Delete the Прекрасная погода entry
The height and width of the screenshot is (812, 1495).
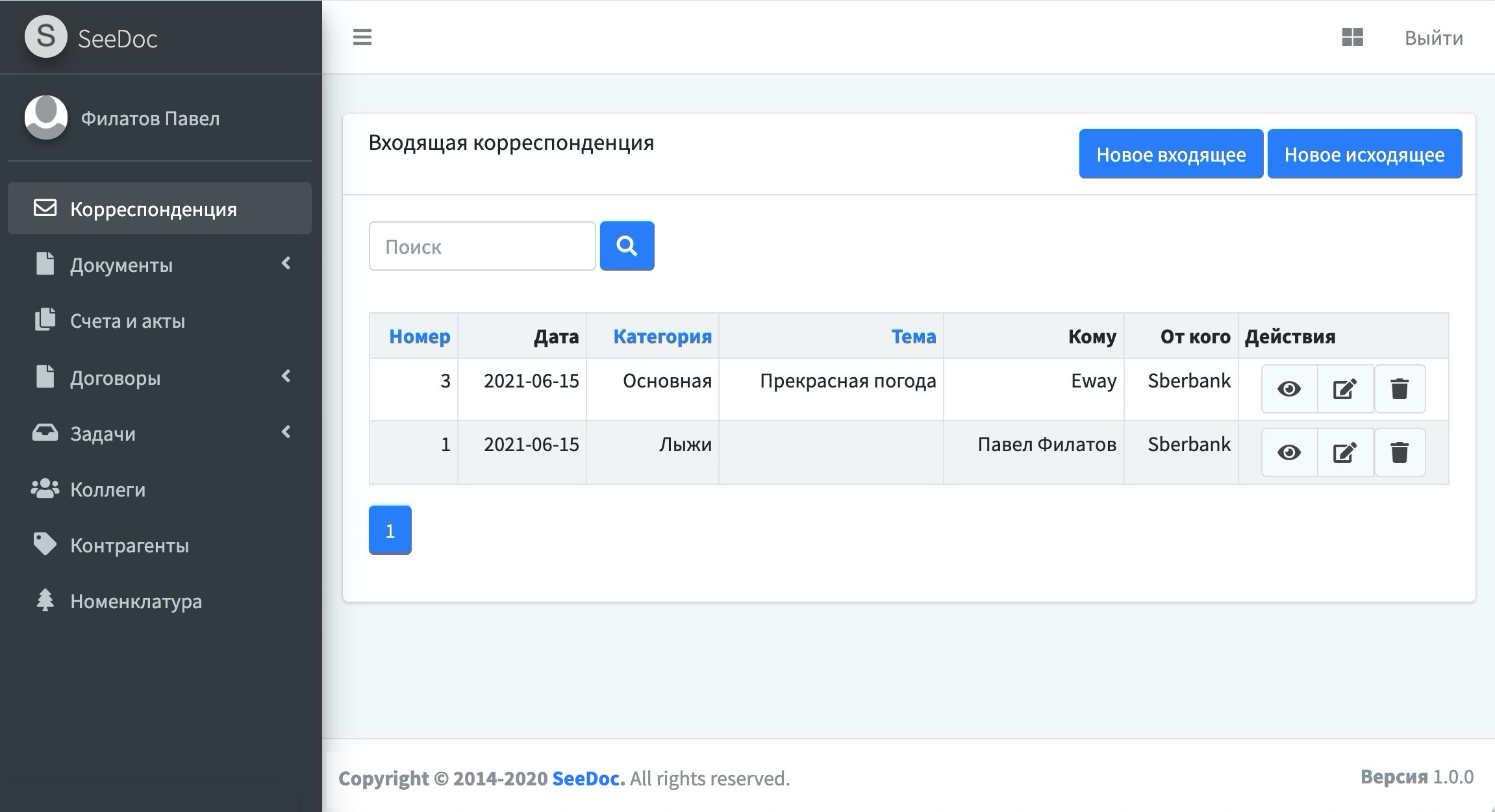pyautogui.click(x=1400, y=389)
